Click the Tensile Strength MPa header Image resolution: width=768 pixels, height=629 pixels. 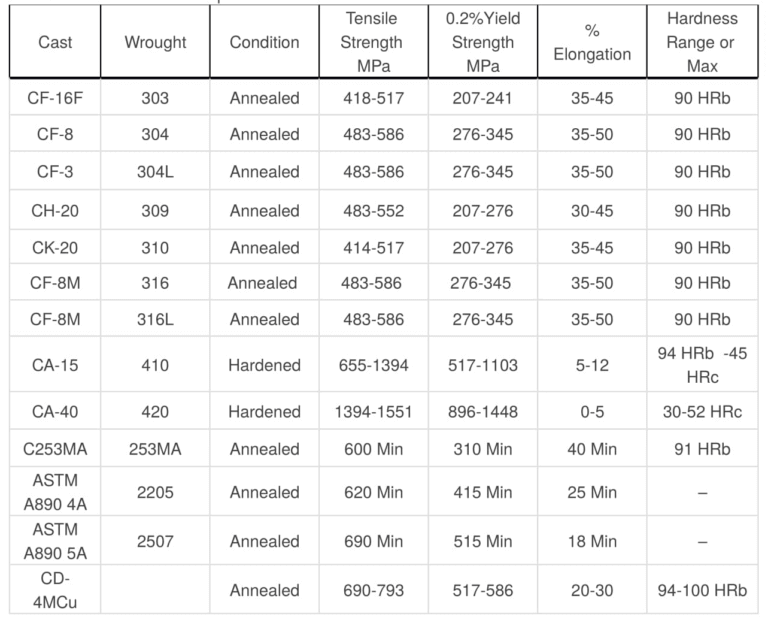pyautogui.click(x=373, y=43)
